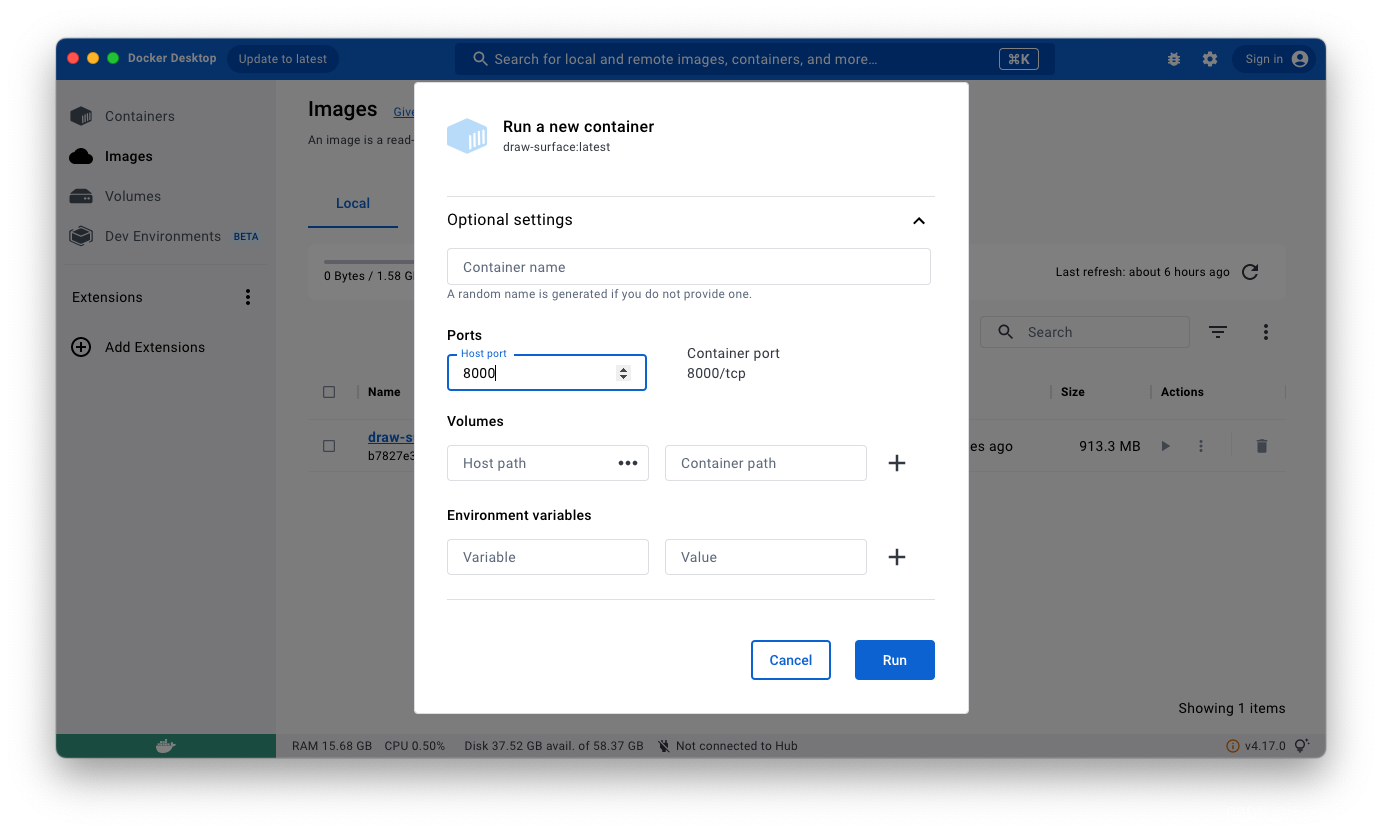Viewport: 1382px width, 832px height.
Task: Click the refresh images icon
Action: pyautogui.click(x=1250, y=272)
